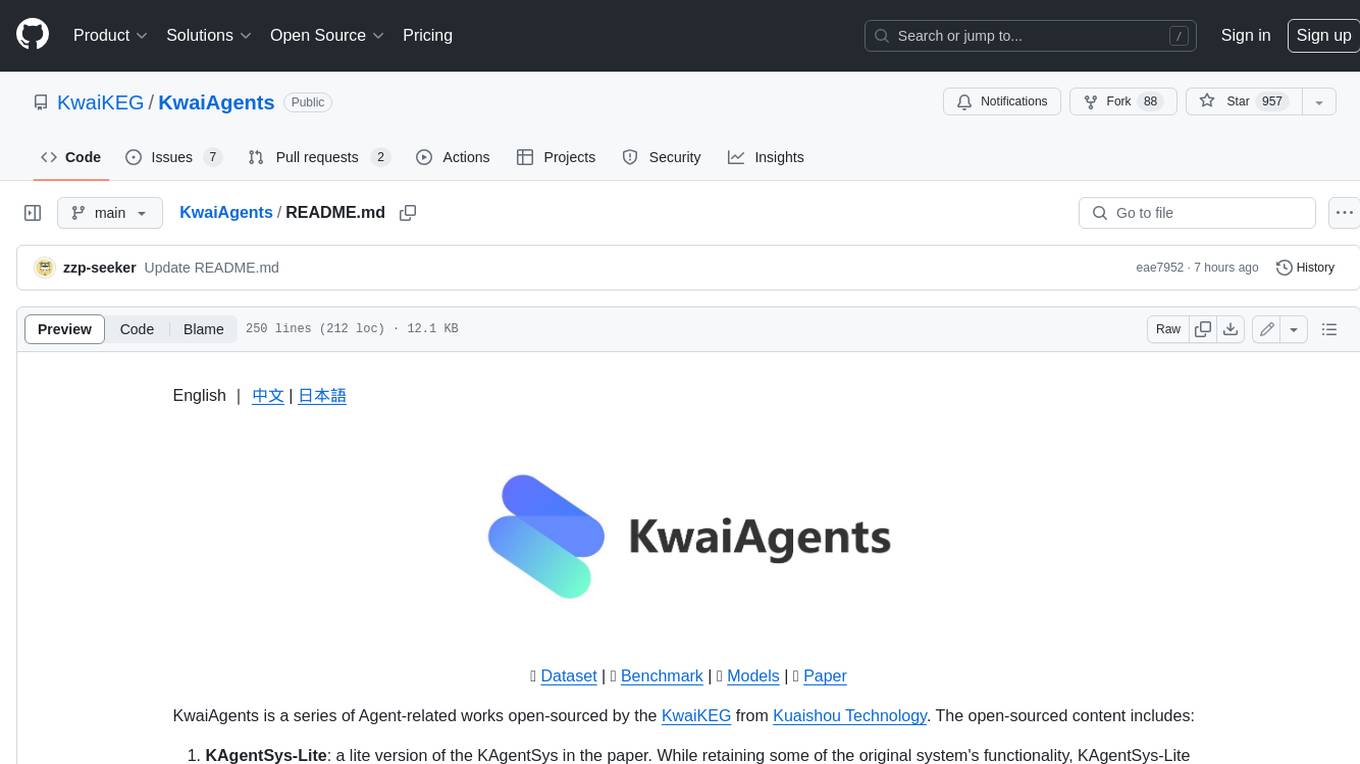Open zzp-seeker avatar
1360x764 pixels.
point(44,268)
